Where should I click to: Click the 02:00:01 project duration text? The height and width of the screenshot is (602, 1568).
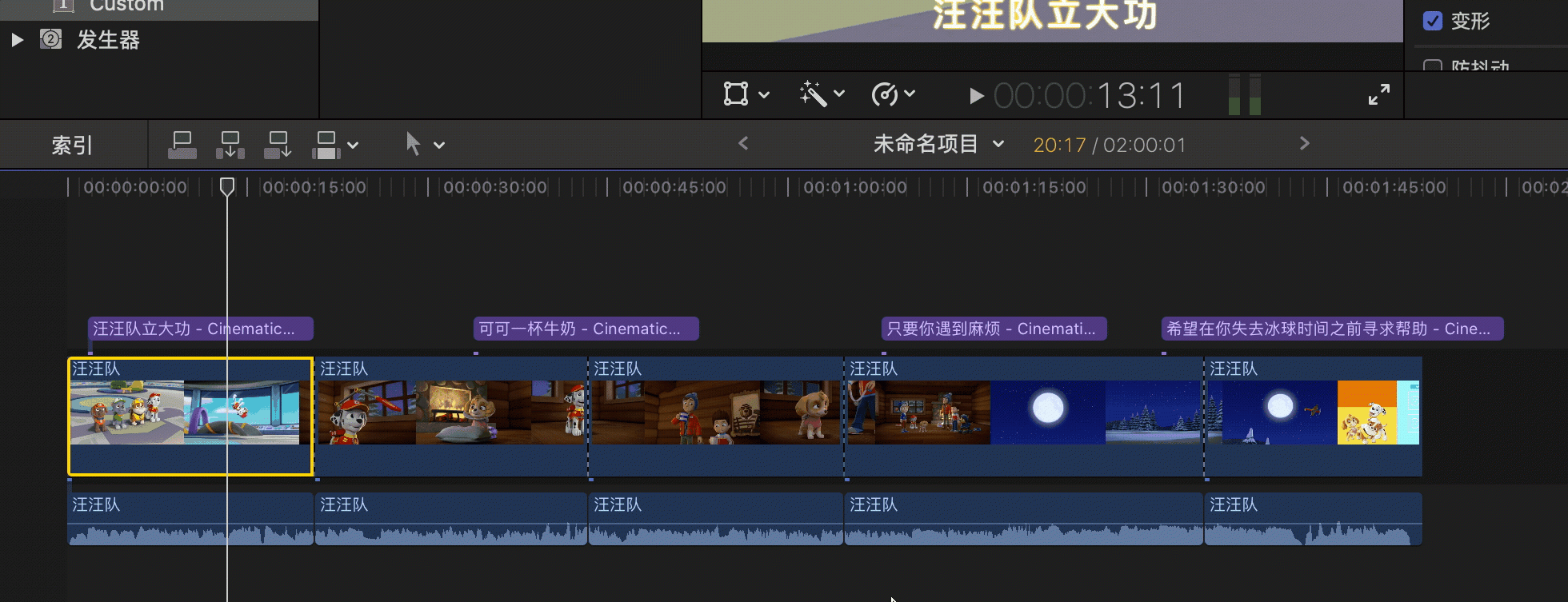pyautogui.click(x=1144, y=145)
